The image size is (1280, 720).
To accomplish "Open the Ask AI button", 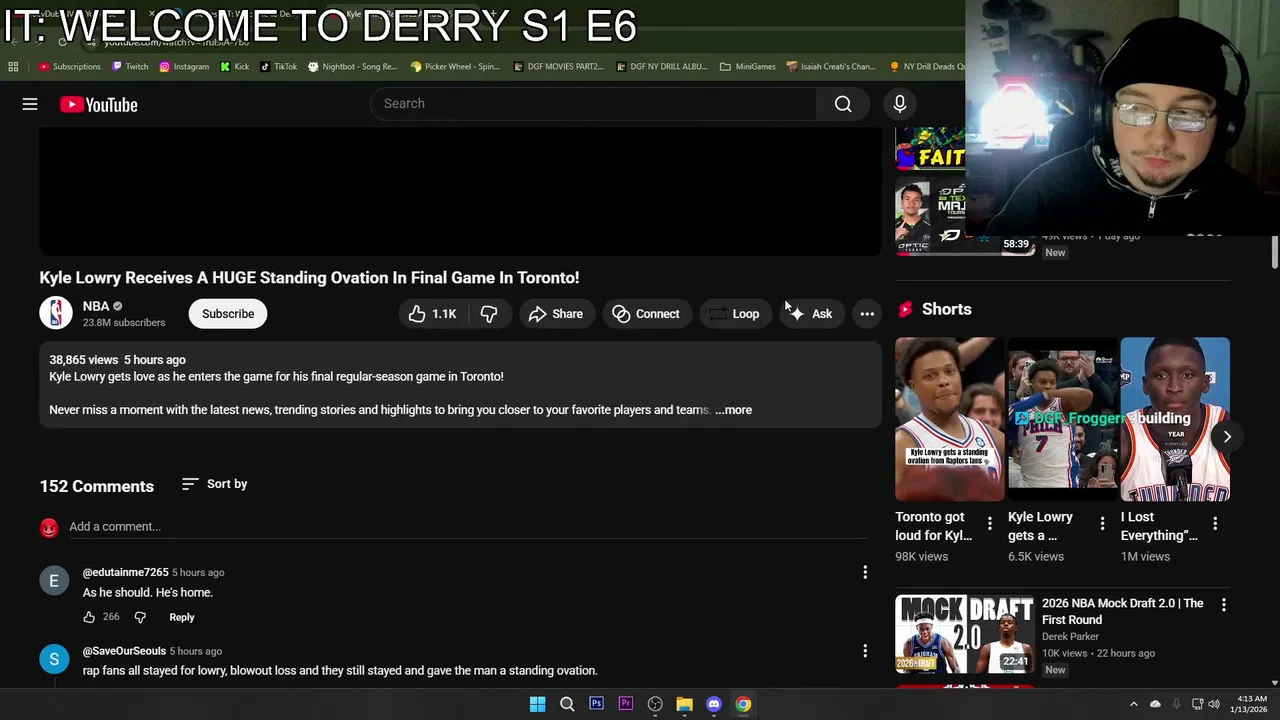I will tap(811, 314).
